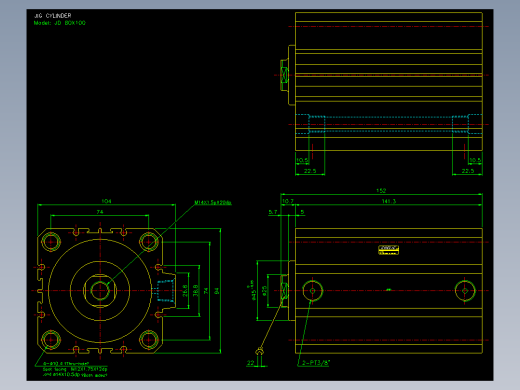
Task: Select the center piston rod circle
Action: point(100,291)
